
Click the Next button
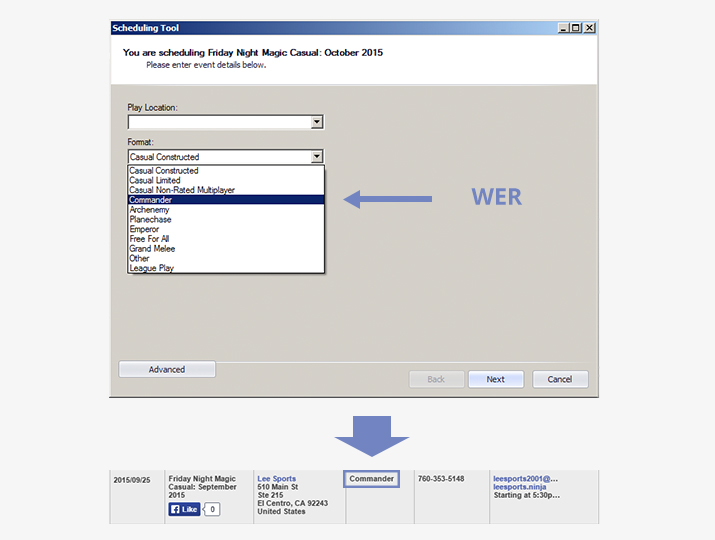[x=496, y=379]
